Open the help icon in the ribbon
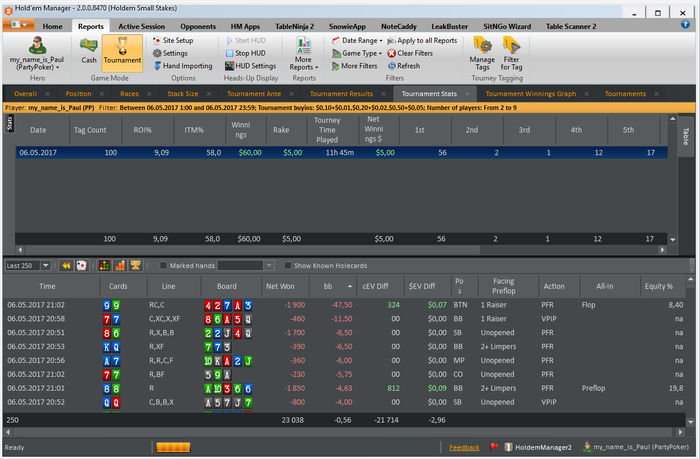The height and width of the screenshot is (459, 700). click(x=685, y=25)
